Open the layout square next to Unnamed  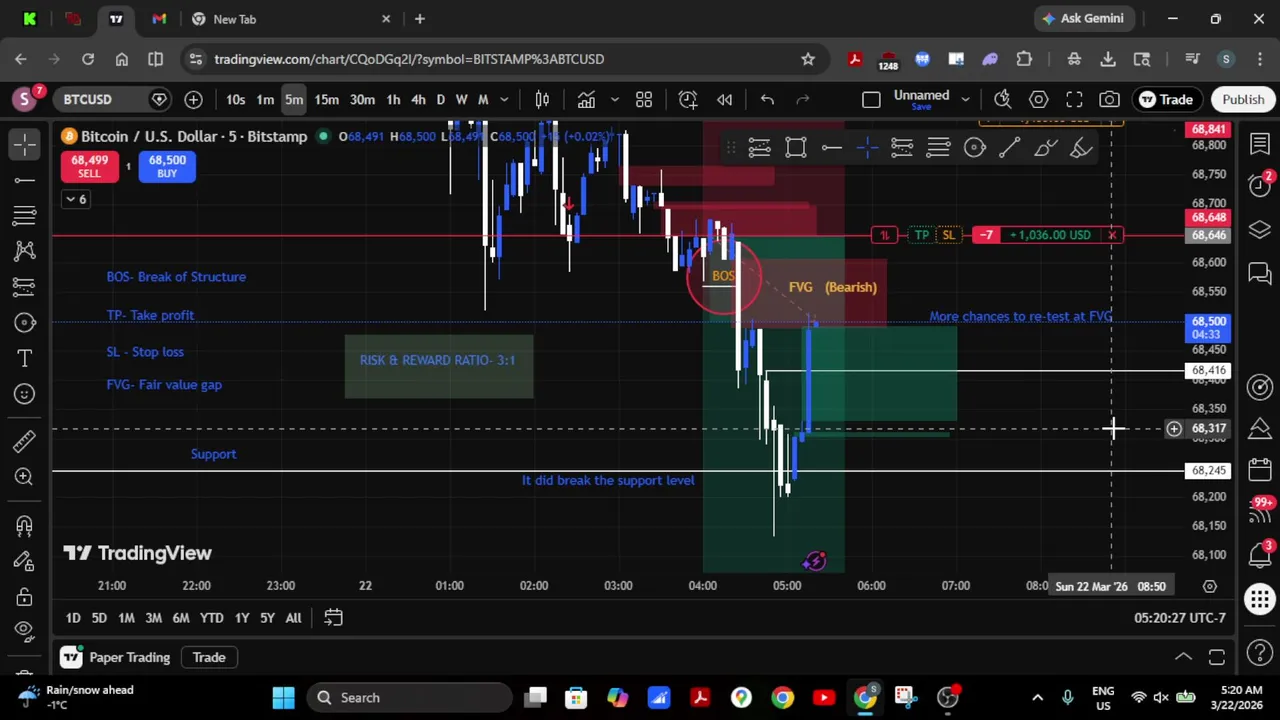871,99
